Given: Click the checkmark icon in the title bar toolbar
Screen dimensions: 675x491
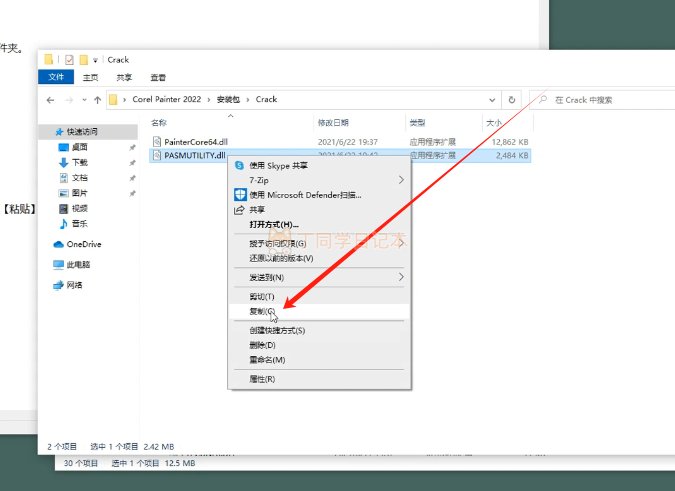Looking at the screenshot, I should (69, 60).
